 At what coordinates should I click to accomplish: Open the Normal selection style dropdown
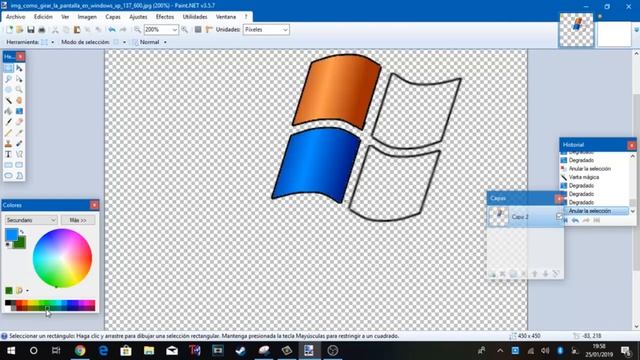[165, 42]
